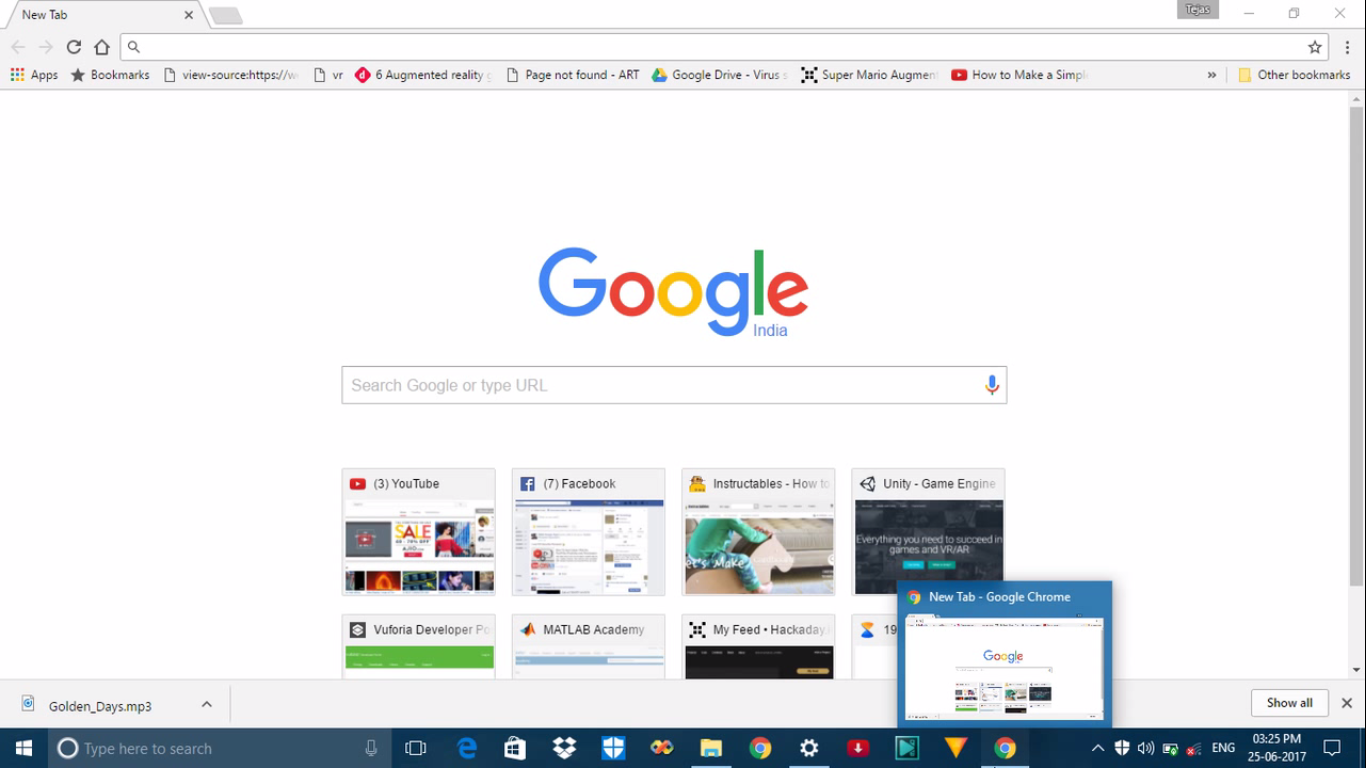Open the Instructables most-visited thumbnail
The width and height of the screenshot is (1366, 768).
758,532
